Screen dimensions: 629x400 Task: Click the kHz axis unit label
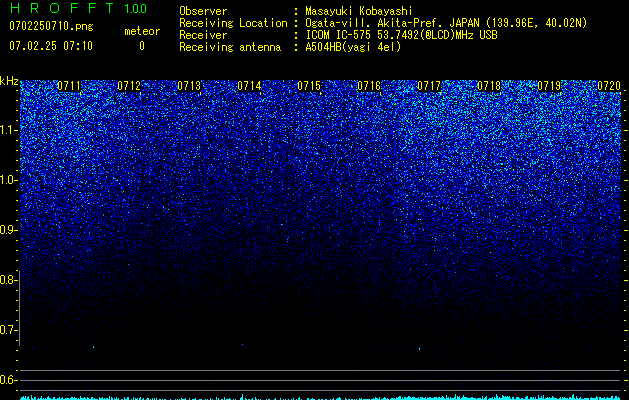(x=9, y=81)
